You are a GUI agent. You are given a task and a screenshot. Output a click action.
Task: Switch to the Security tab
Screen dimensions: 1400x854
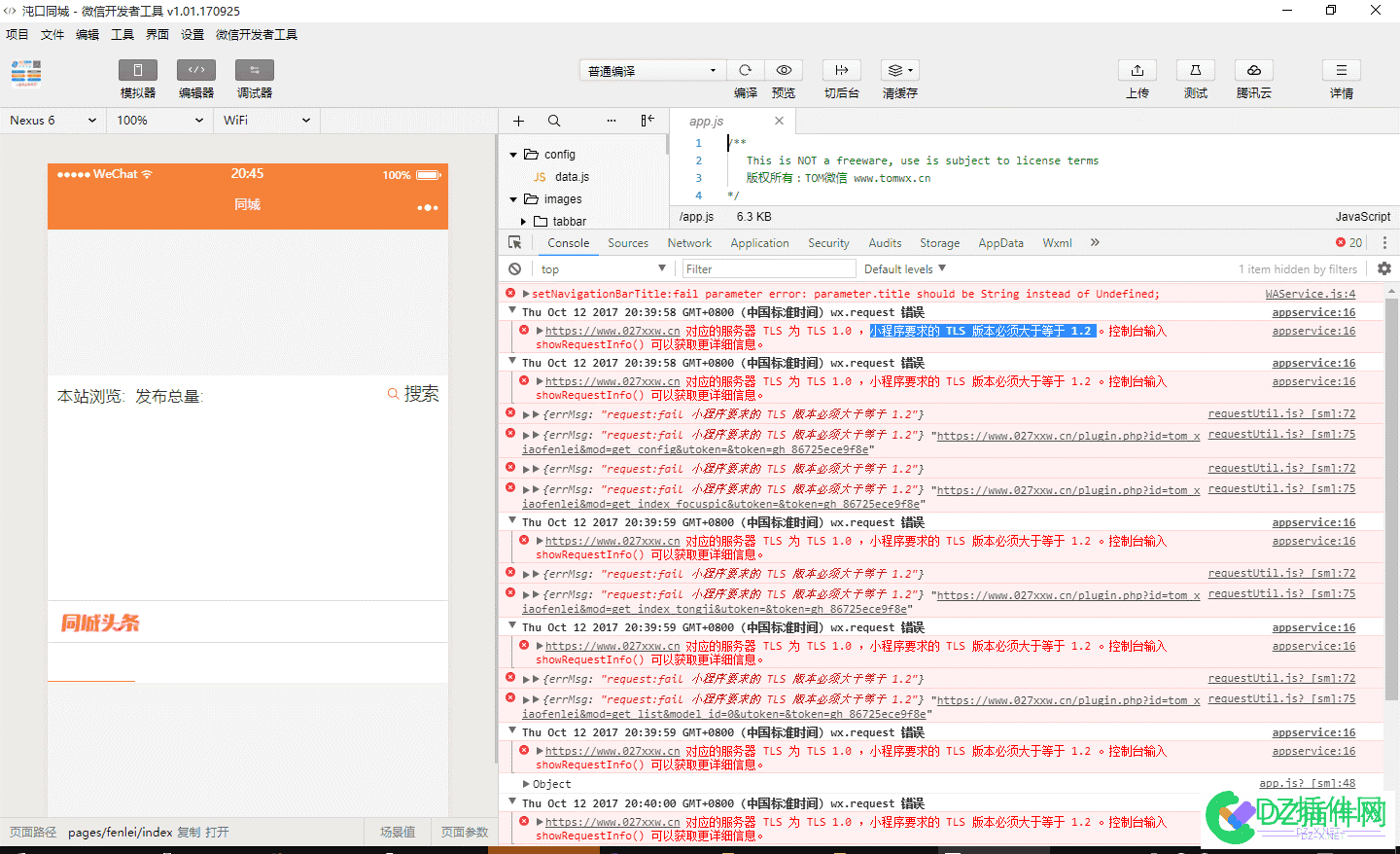coord(828,243)
